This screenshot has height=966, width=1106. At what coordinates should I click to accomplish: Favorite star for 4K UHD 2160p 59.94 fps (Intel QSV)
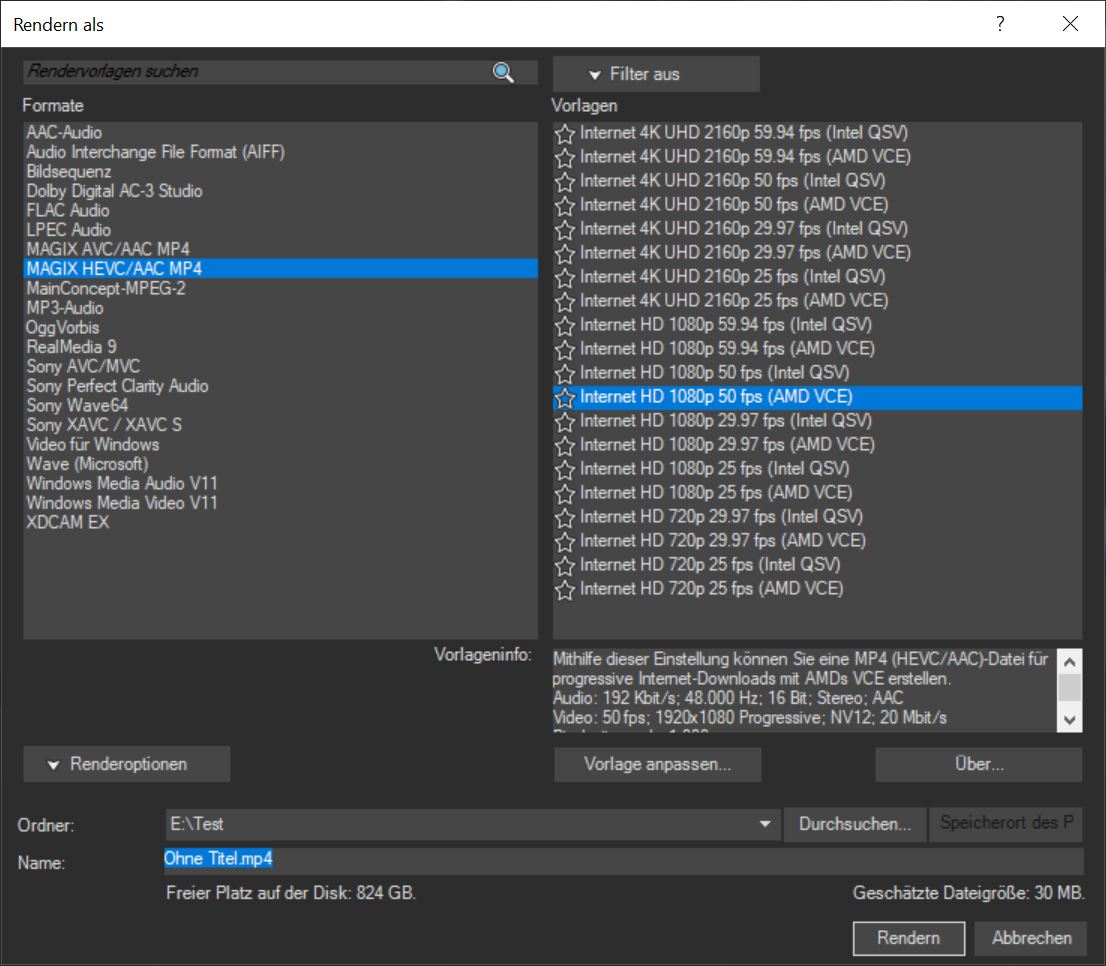[x=564, y=133]
